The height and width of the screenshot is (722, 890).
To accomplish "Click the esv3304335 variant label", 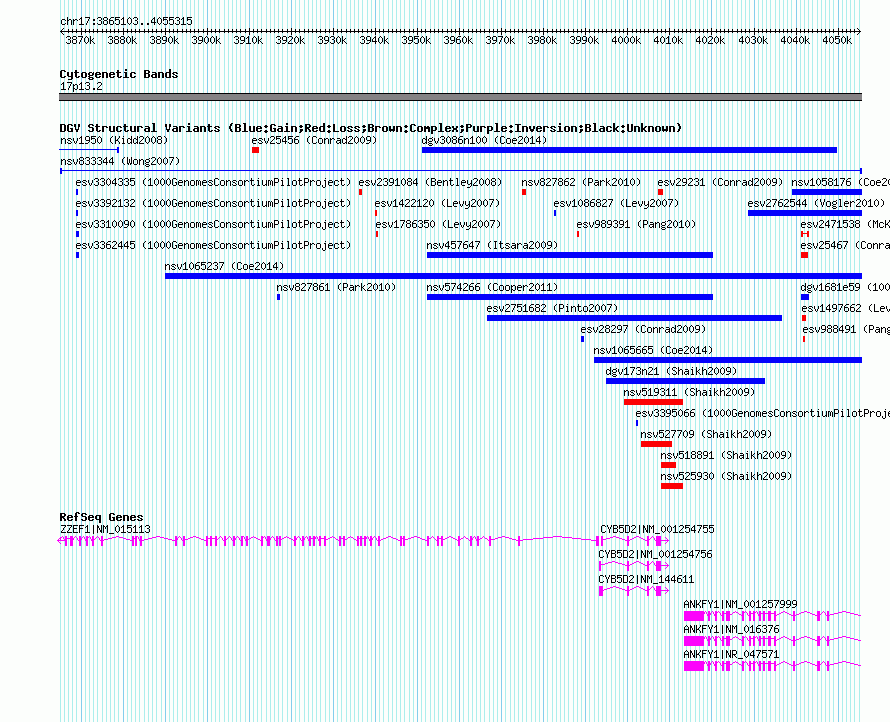I will pyautogui.click(x=213, y=182).
